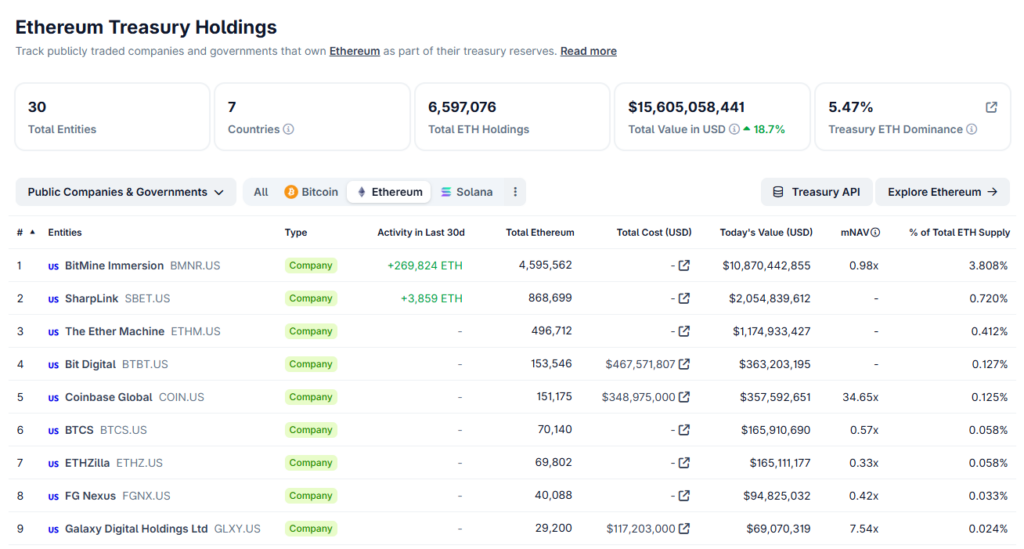Viewport: 1024px width, 549px height.
Task: Open Coinbase Global $348,975,000 source link icon
Action: click(x=684, y=397)
